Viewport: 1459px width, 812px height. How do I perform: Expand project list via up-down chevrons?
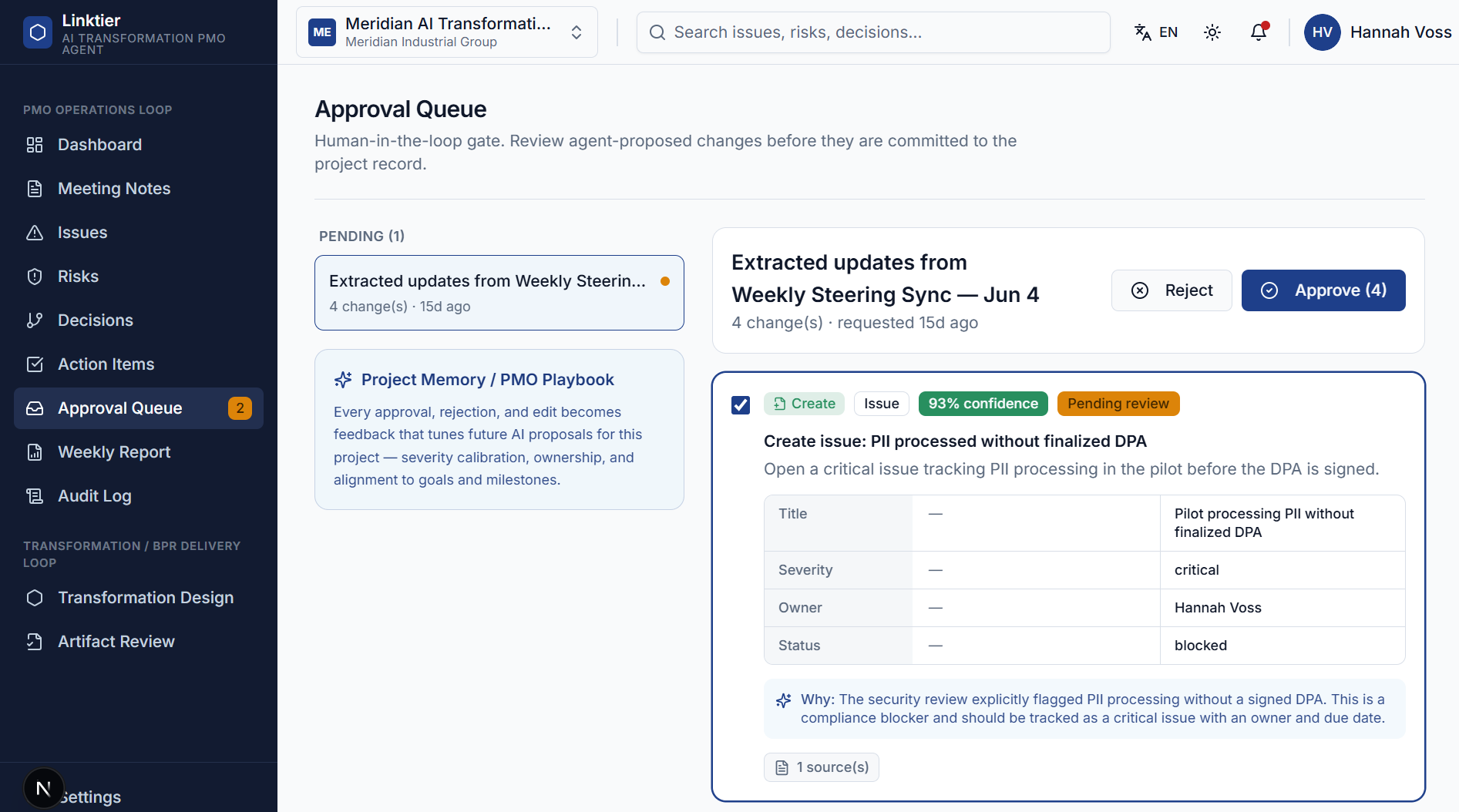pos(577,32)
